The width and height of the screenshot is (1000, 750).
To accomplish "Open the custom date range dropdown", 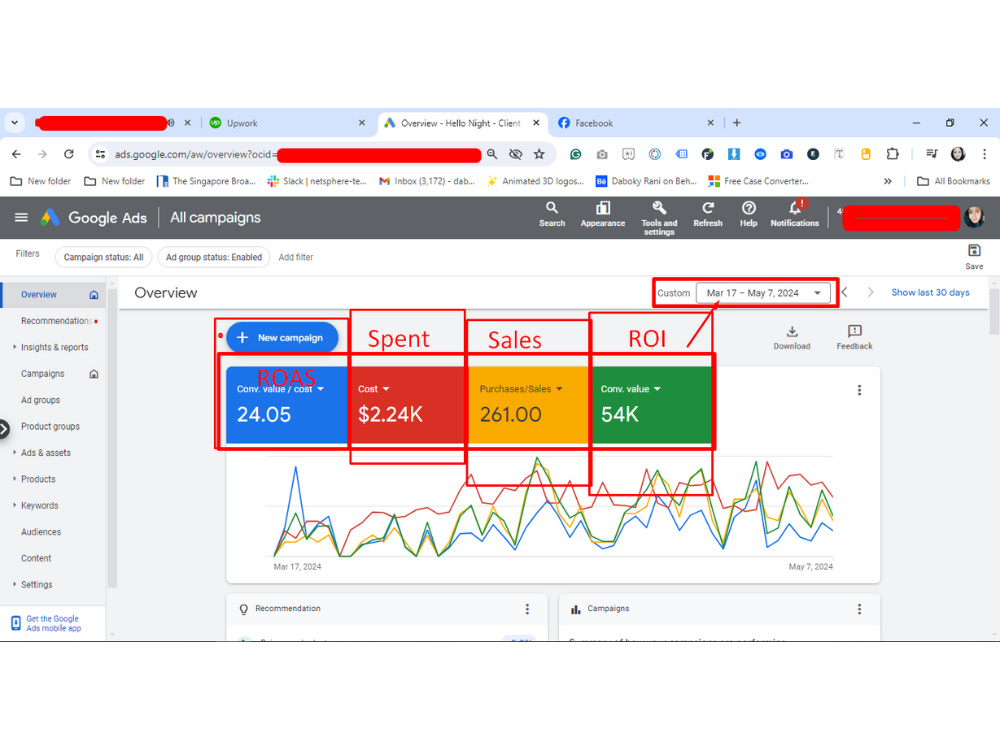I will pos(763,293).
